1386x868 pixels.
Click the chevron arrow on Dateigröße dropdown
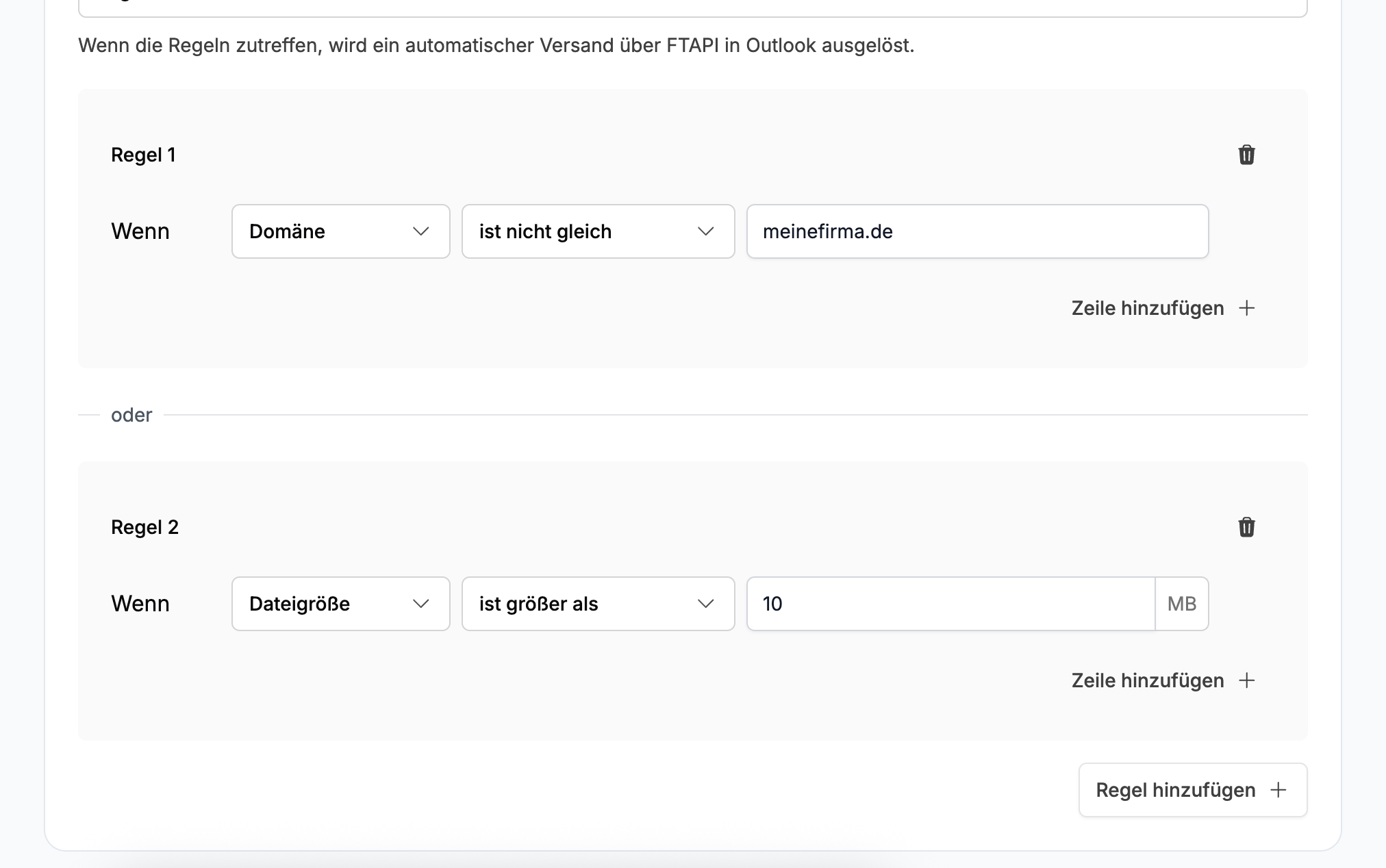click(x=421, y=604)
